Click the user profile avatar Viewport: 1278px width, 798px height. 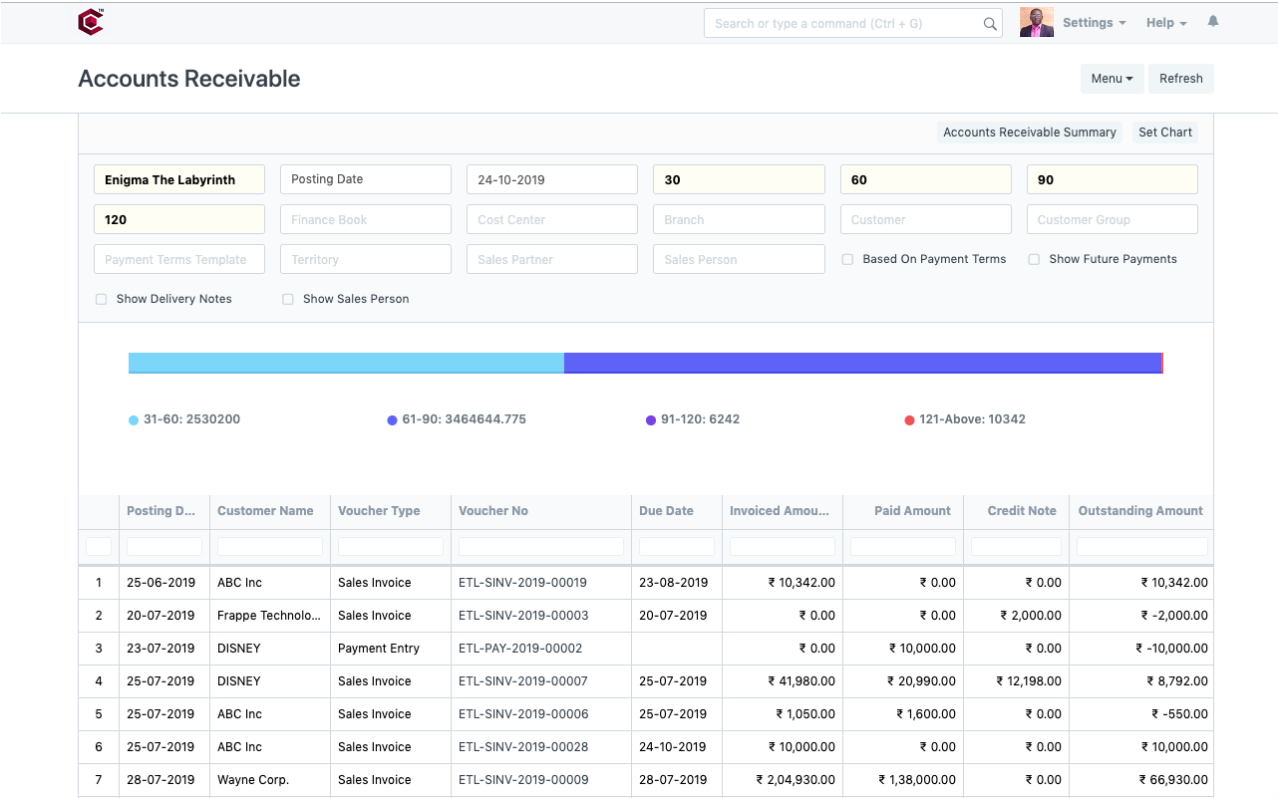point(1036,21)
